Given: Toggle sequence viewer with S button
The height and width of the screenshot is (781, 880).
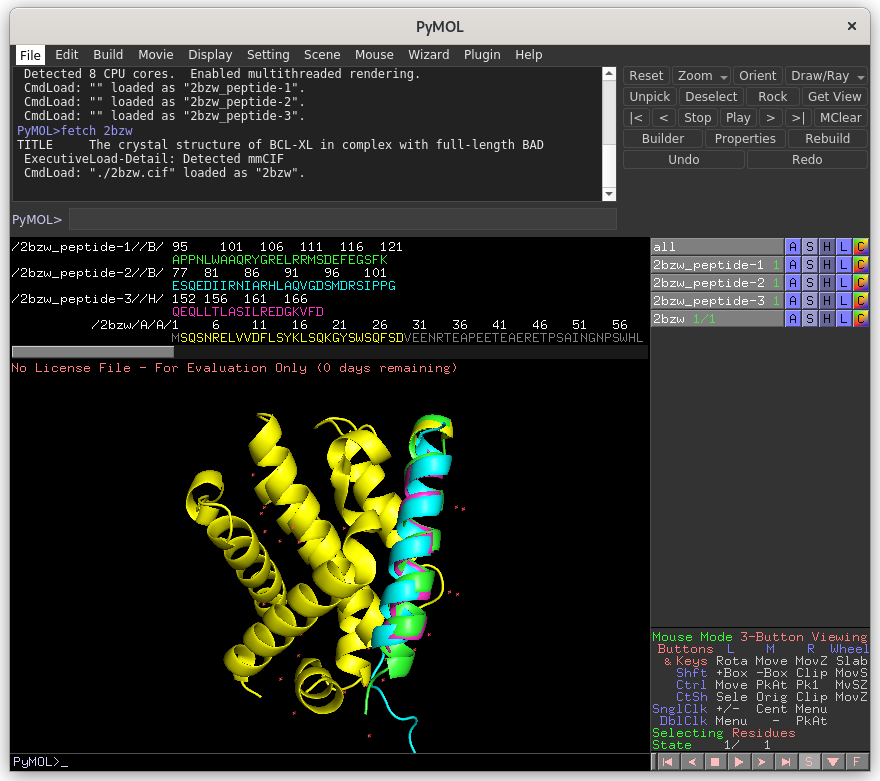Looking at the screenshot, I should [x=809, y=761].
